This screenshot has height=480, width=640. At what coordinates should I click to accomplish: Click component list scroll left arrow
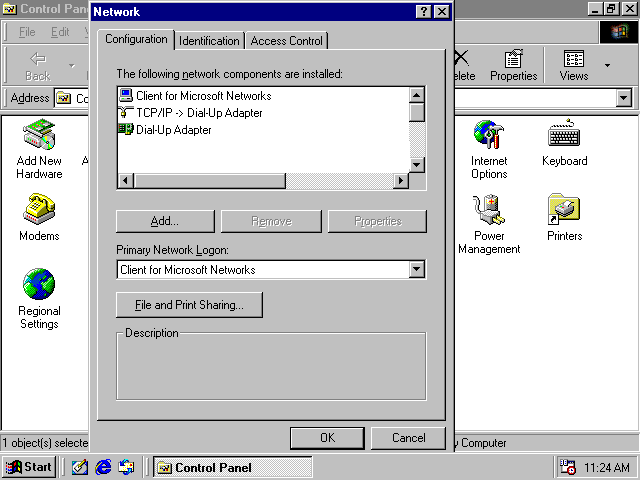click(x=126, y=180)
